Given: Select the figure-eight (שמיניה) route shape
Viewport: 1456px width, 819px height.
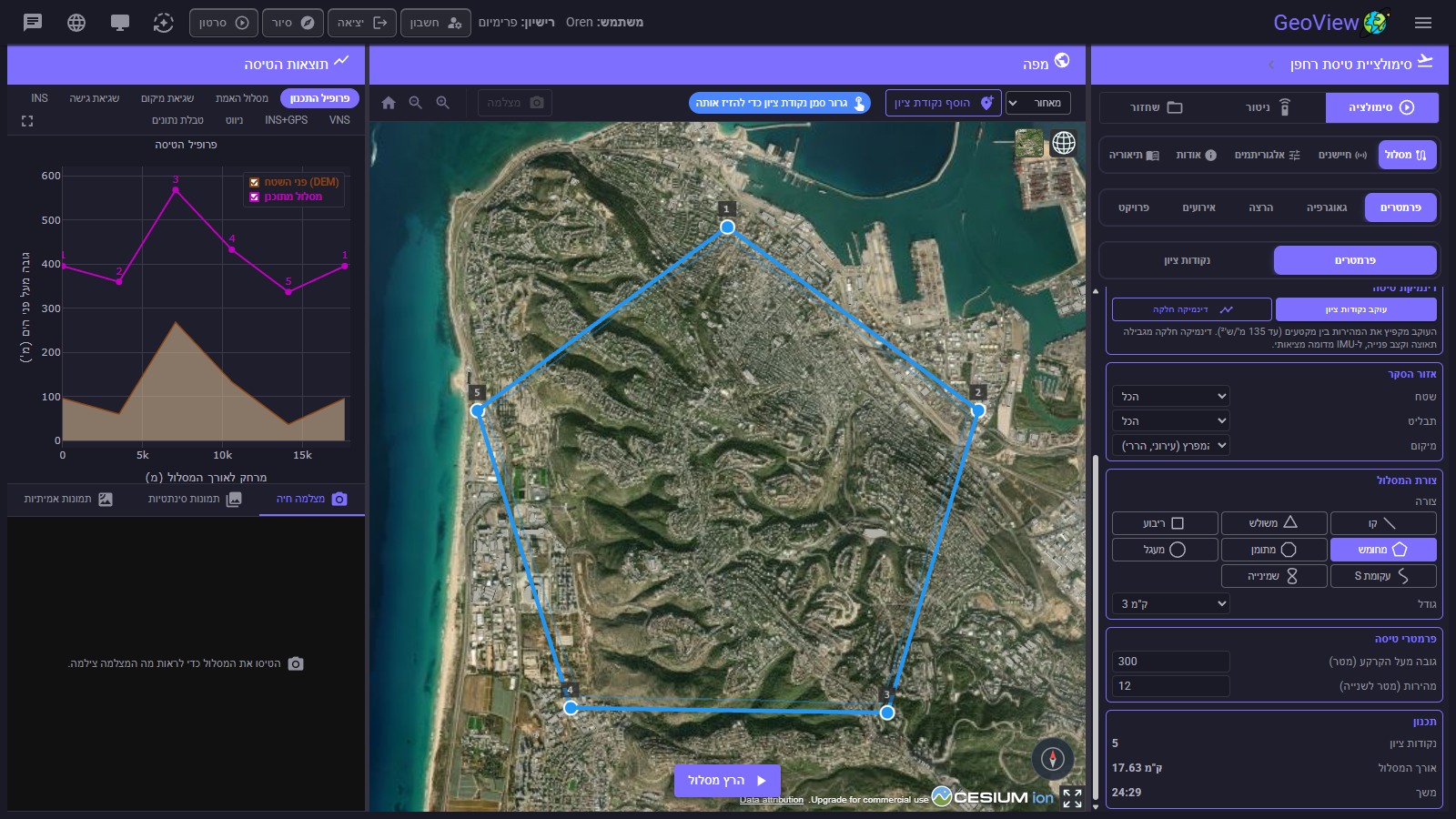Looking at the screenshot, I should 1274,576.
